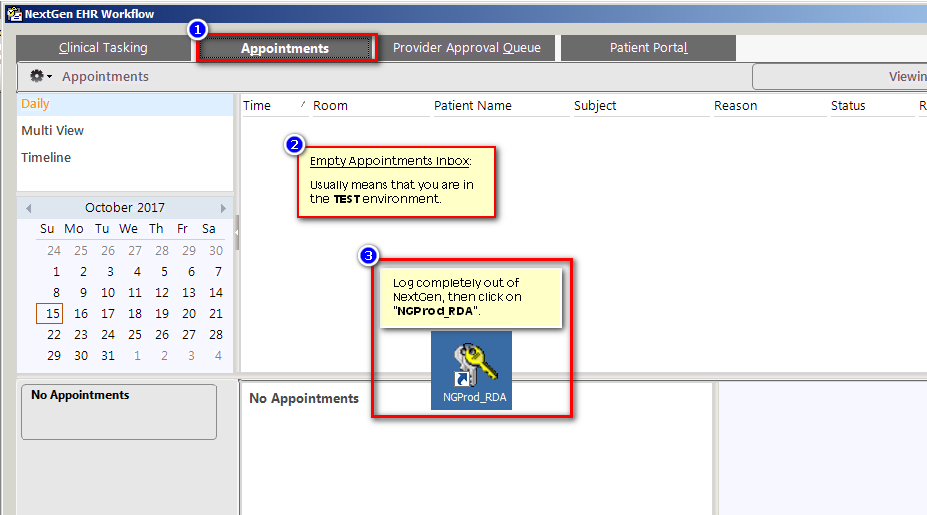Select October 1 in the calendar
This screenshot has width=927, height=515.
(56, 272)
